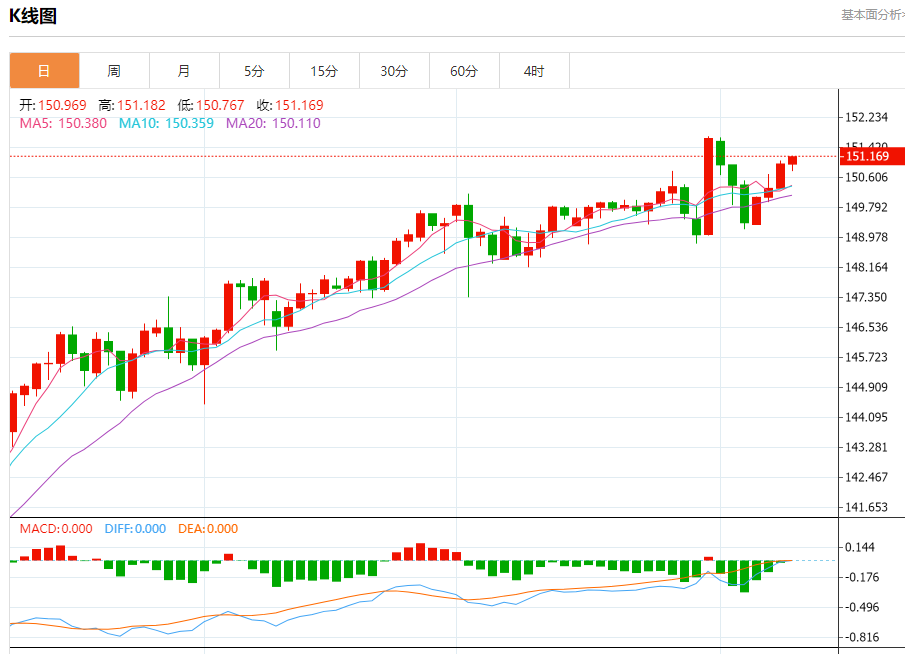This screenshot has width=905, height=654.
Task: Click the -0.816 MACD axis label
Action: click(x=862, y=637)
